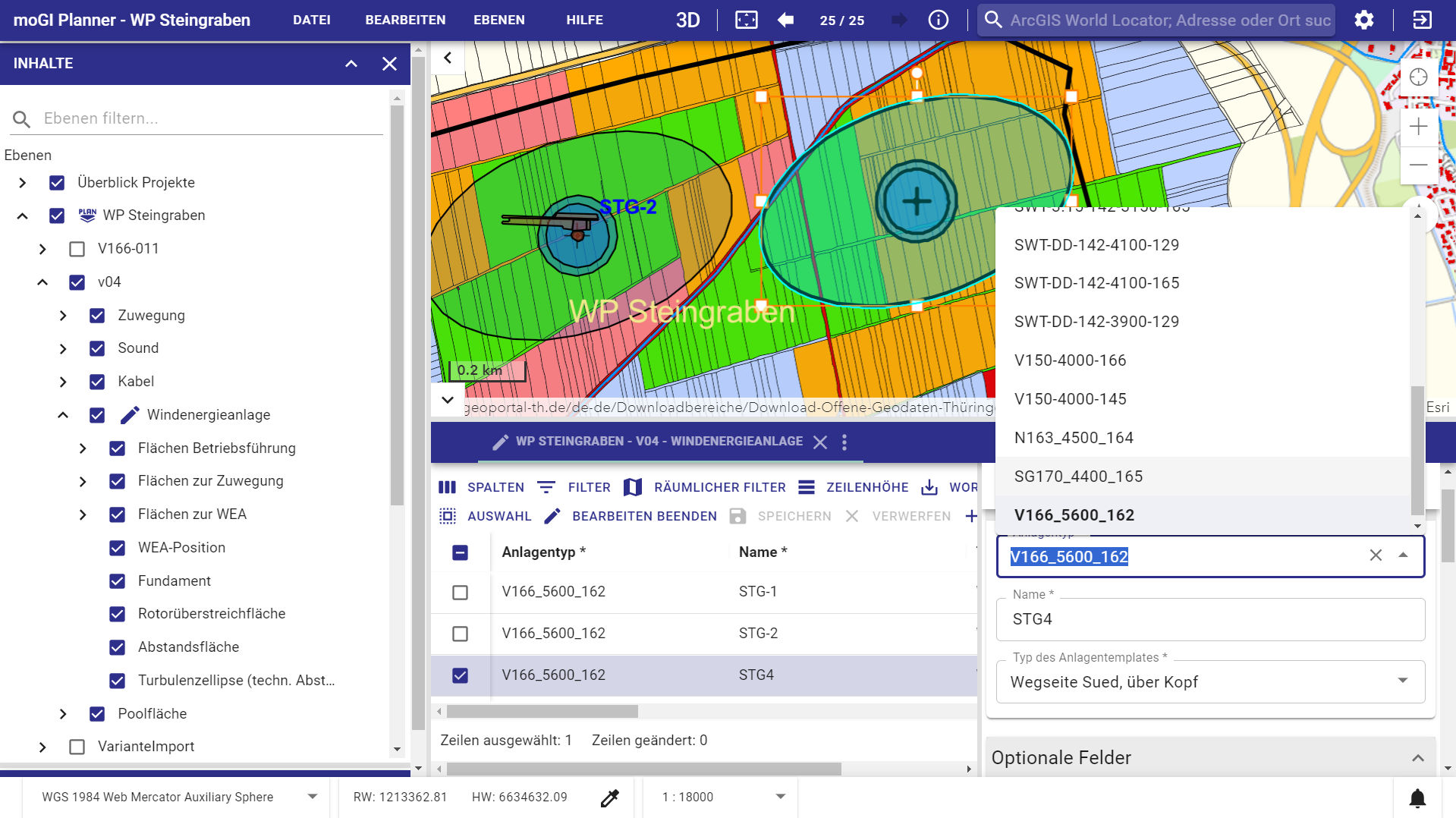Expand the V166-011 variant

click(x=42, y=249)
